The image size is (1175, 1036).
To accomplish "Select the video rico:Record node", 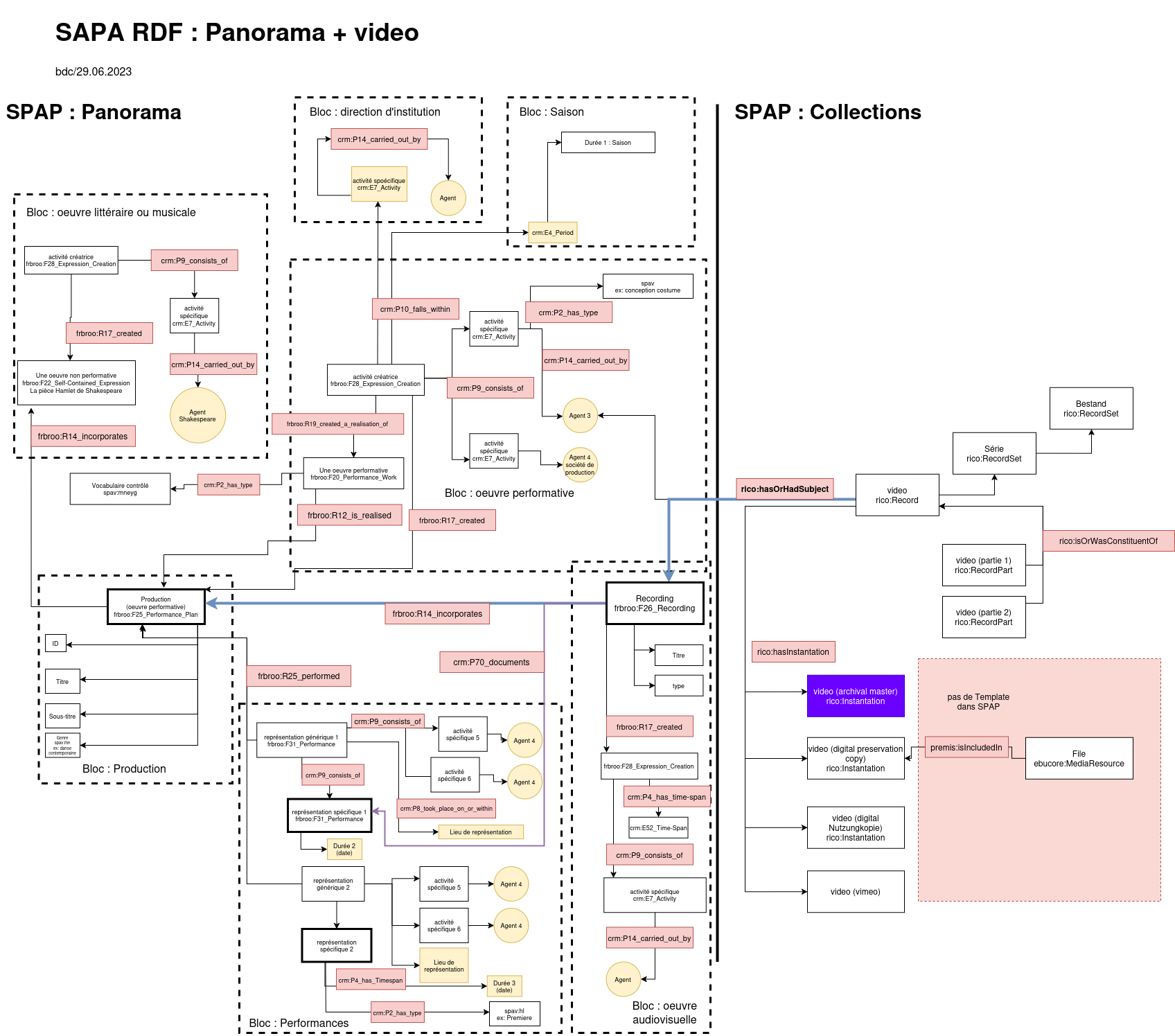I will click(897, 495).
